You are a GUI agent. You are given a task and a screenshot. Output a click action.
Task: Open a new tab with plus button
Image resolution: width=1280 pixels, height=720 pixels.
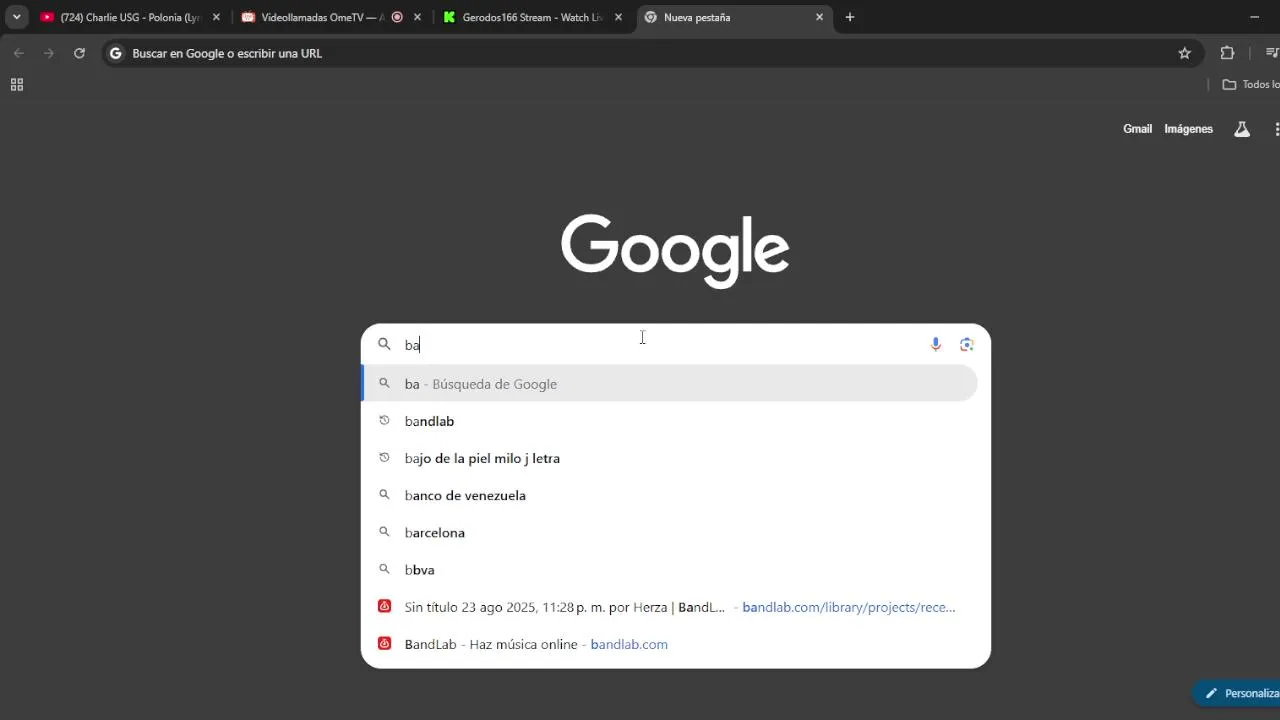(x=850, y=17)
